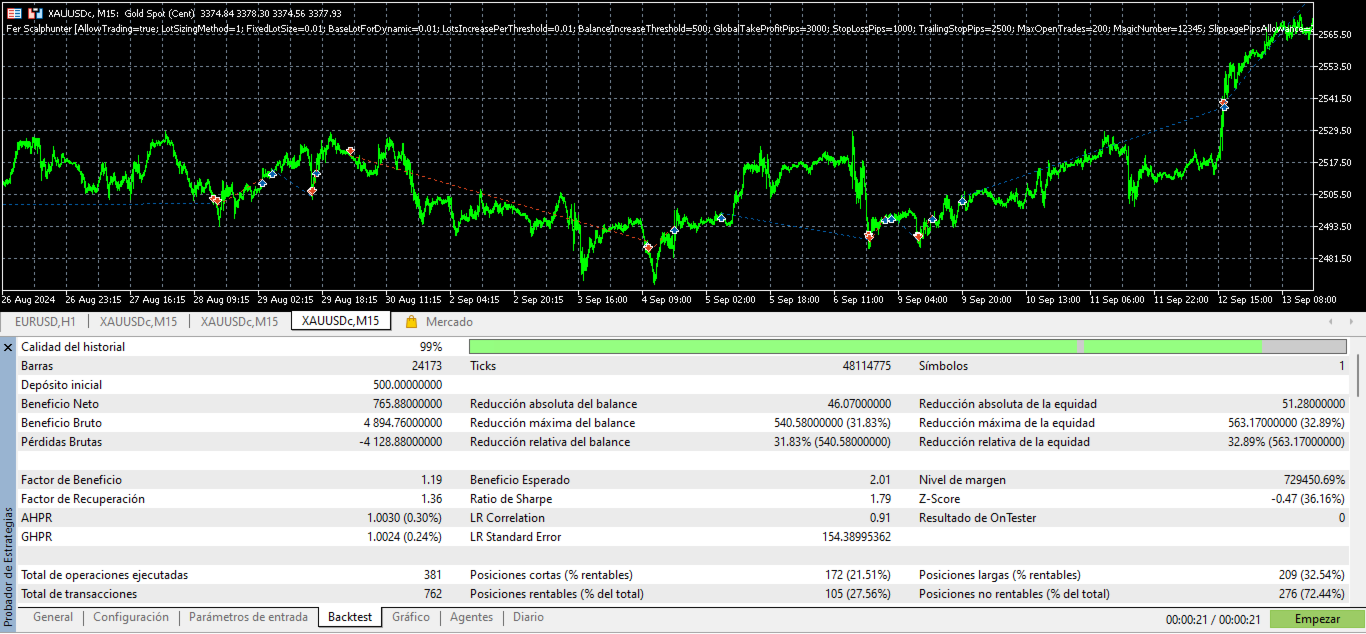The width and height of the screenshot is (1366, 634).
Task: Switch to the EURUSD,H1 chart tab
Action: (45, 322)
